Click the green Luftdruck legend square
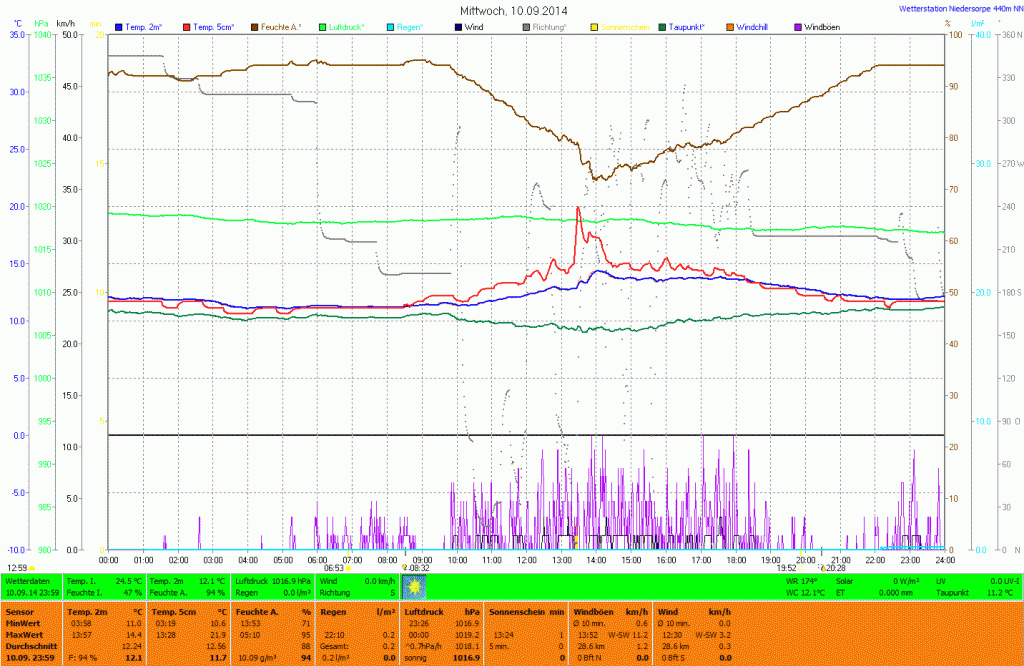Image resolution: width=1024 pixels, height=666 pixels. pos(324,27)
